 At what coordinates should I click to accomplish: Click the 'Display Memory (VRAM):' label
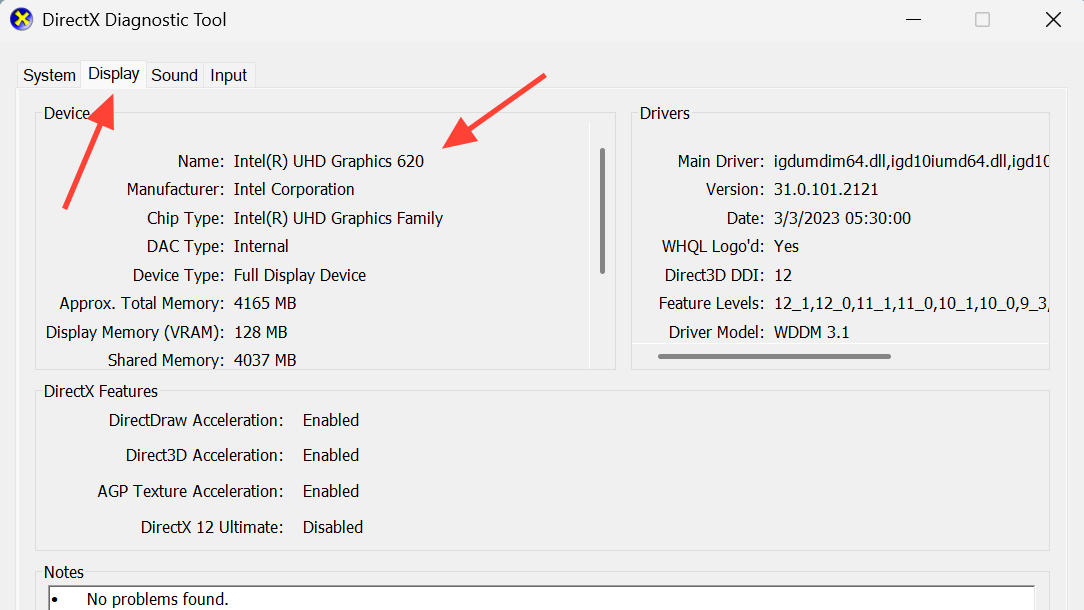click(x=135, y=333)
